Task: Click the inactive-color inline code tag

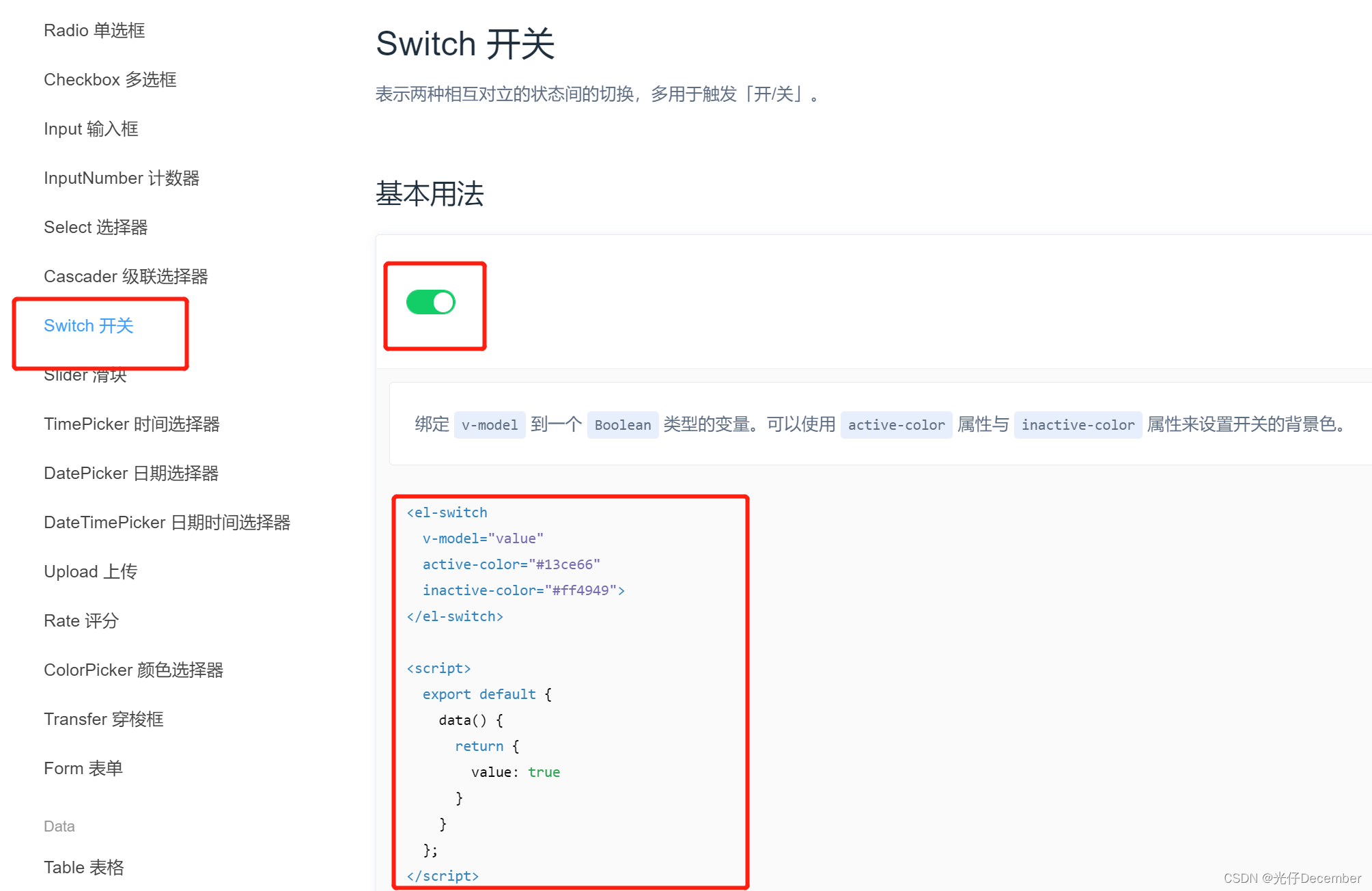Action: tap(1078, 425)
